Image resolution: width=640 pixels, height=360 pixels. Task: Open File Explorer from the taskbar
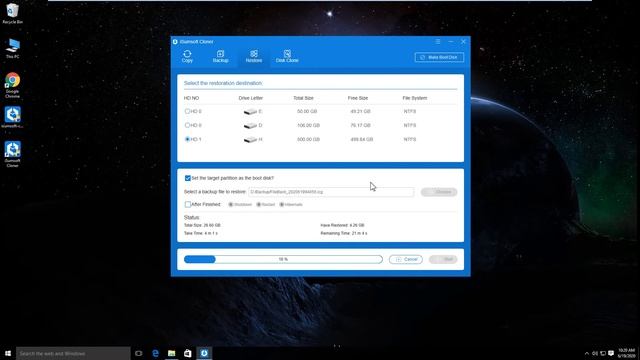click(x=171, y=353)
